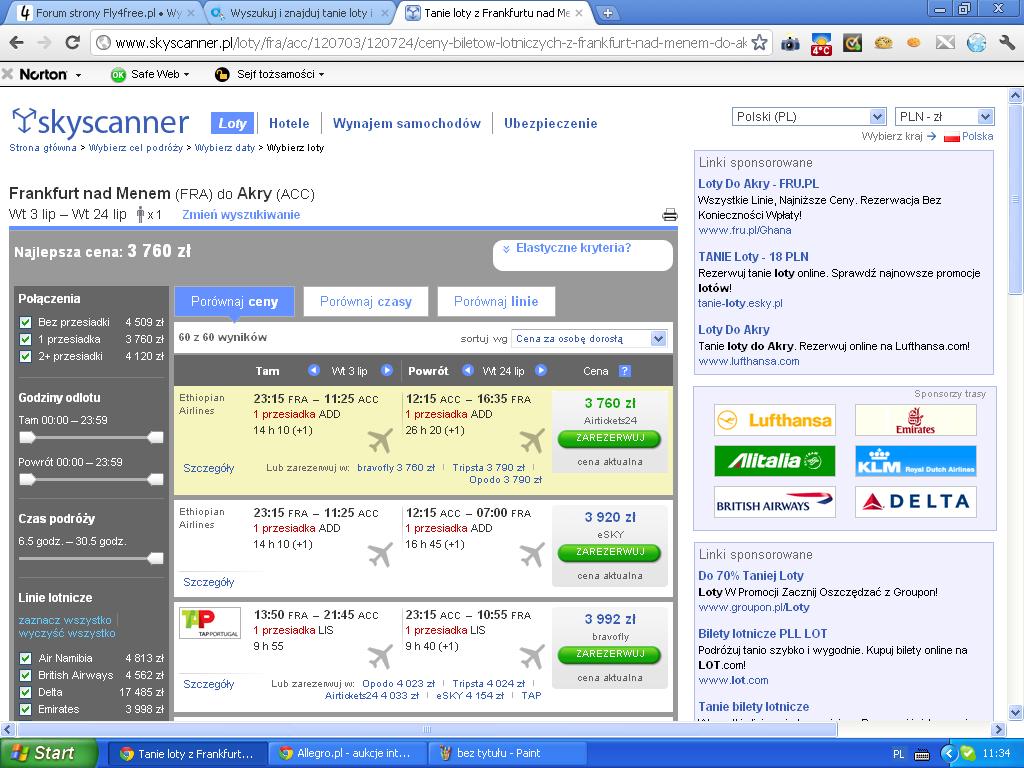Open Delta sponsor logo
1024x768 pixels.
pyautogui.click(x=916, y=502)
